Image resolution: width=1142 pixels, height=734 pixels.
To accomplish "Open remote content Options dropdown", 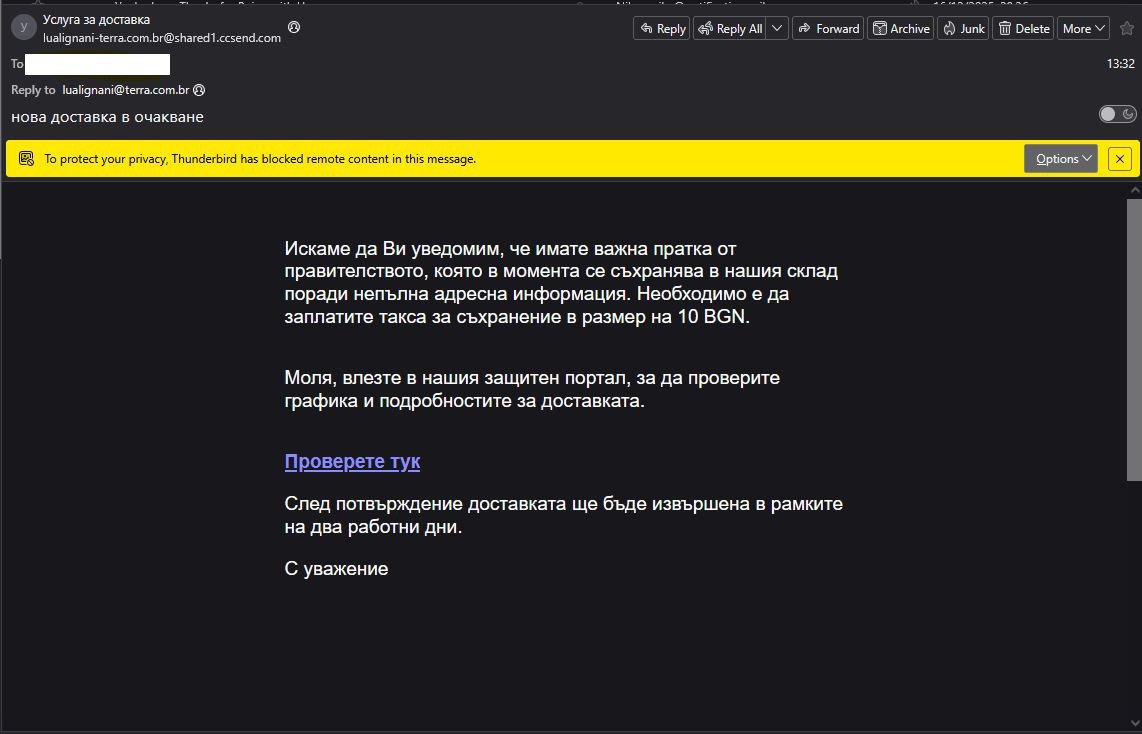I will (1061, 158).
